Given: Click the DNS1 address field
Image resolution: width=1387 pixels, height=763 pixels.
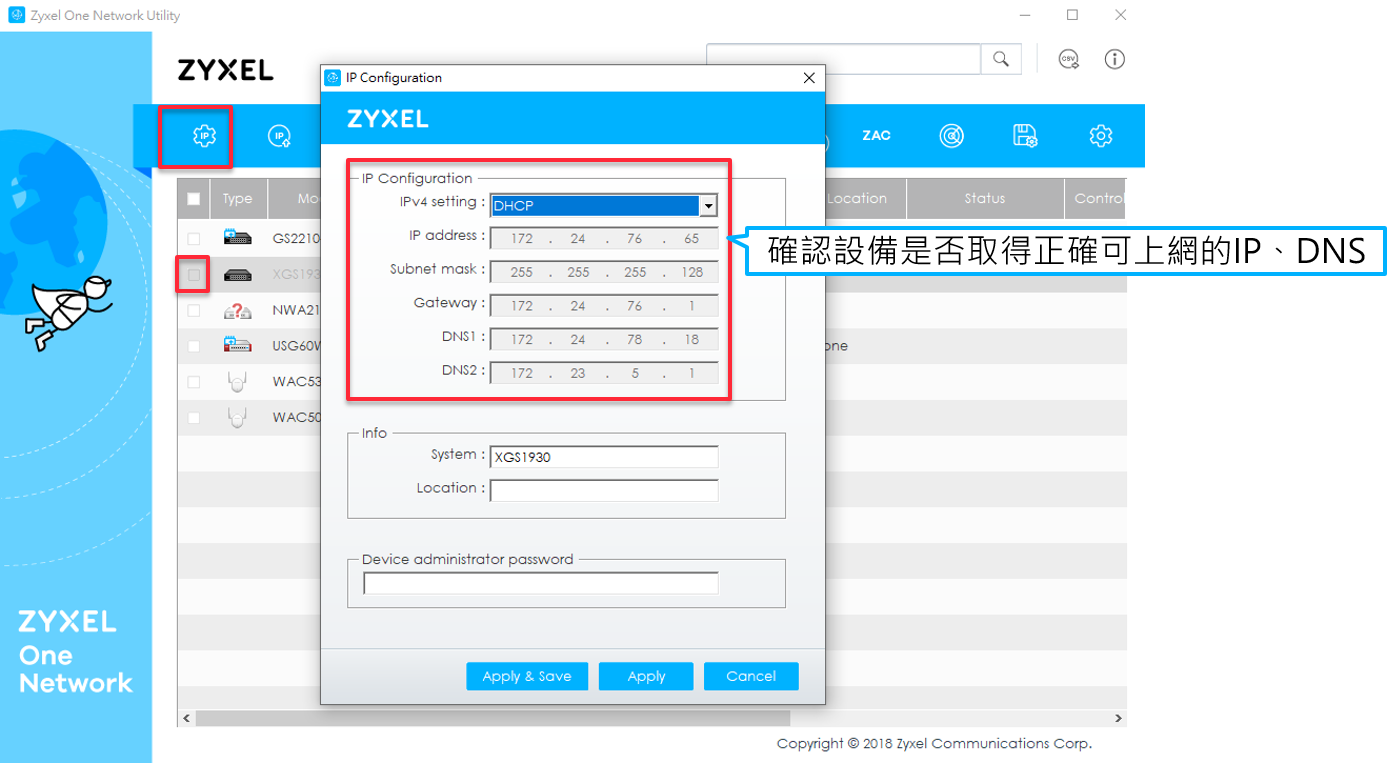Looking at the screenshot, I should (x=604, y=339).
